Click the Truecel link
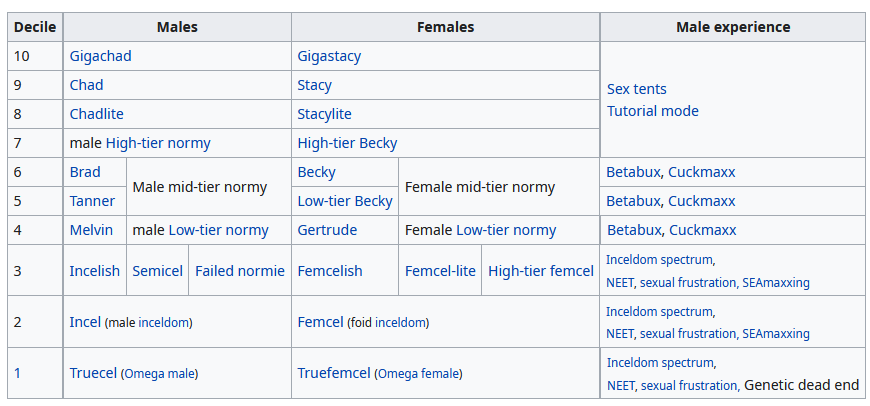This screenshot has width=870, height=406. (93, 373)
